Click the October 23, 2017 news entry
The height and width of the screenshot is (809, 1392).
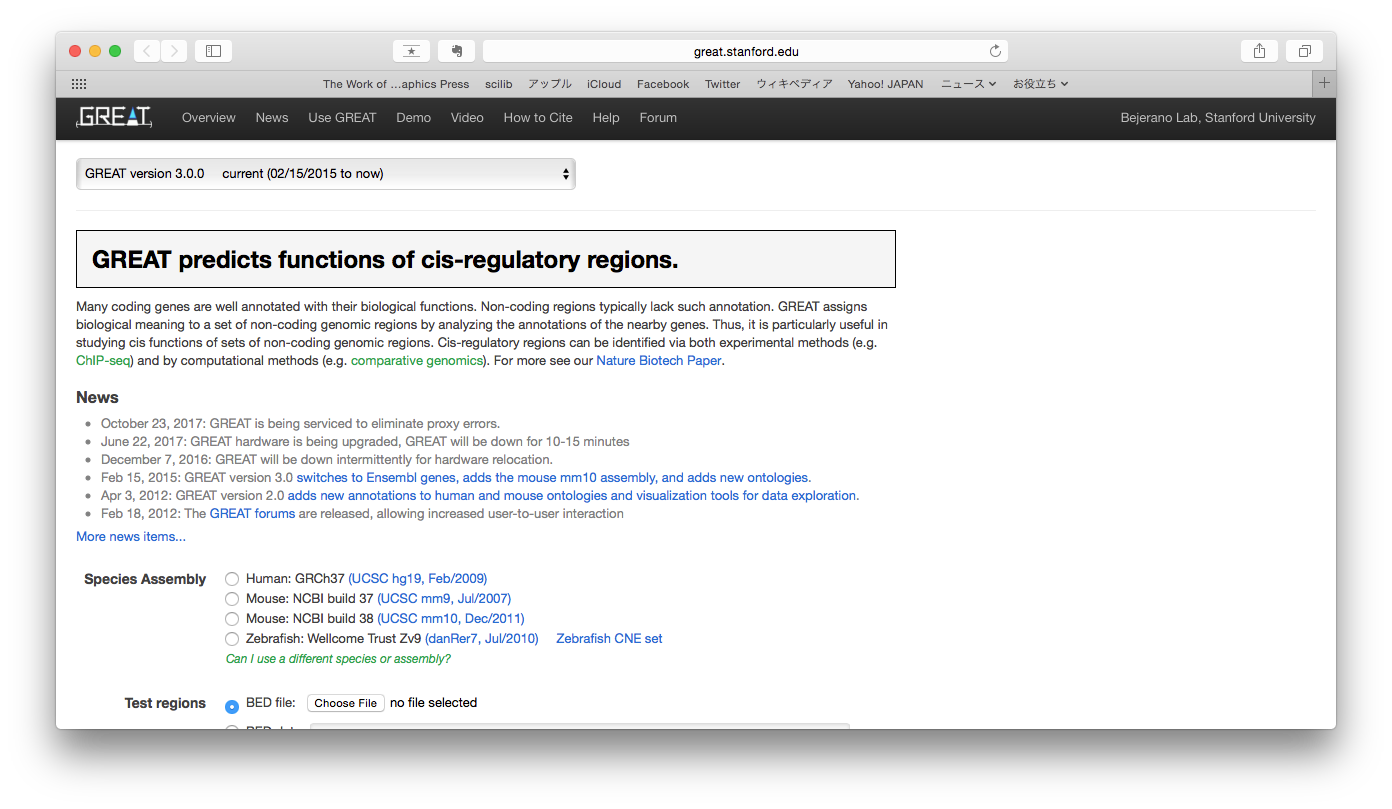(300, 424)
